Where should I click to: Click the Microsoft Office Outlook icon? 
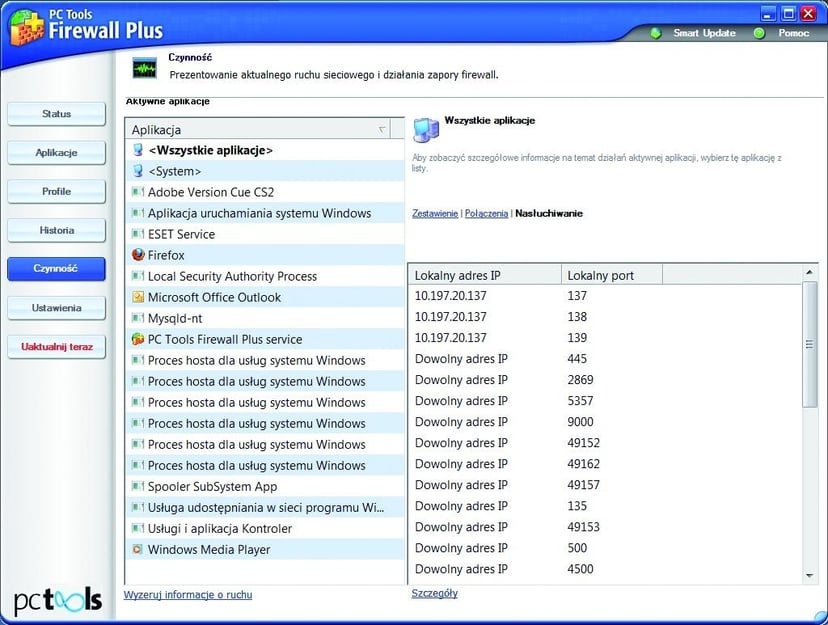pos(138,297)
